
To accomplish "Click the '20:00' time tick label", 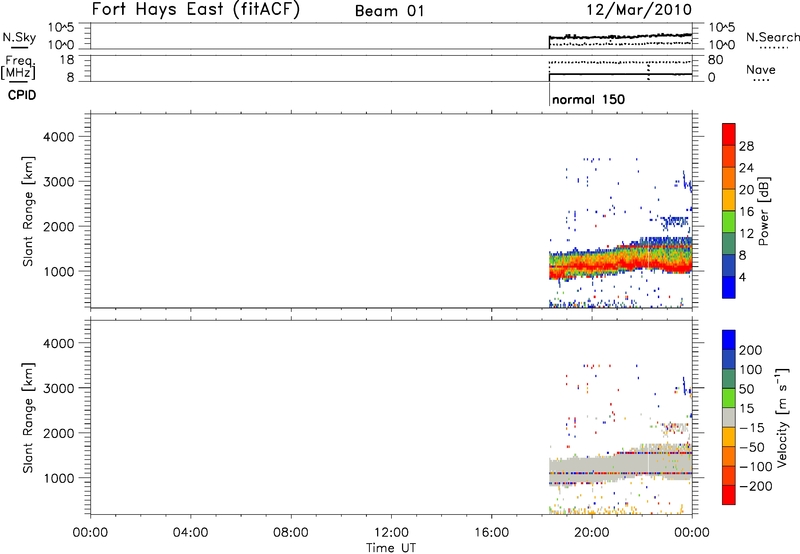I will [x=592, y=533].
